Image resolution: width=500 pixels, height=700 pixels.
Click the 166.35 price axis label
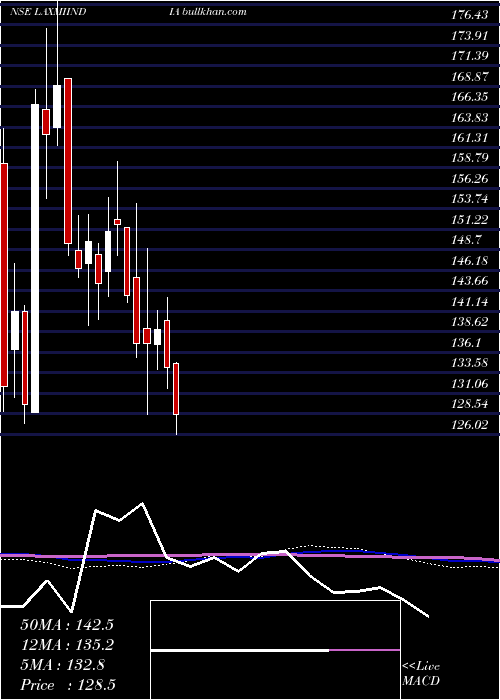point(469,96)
